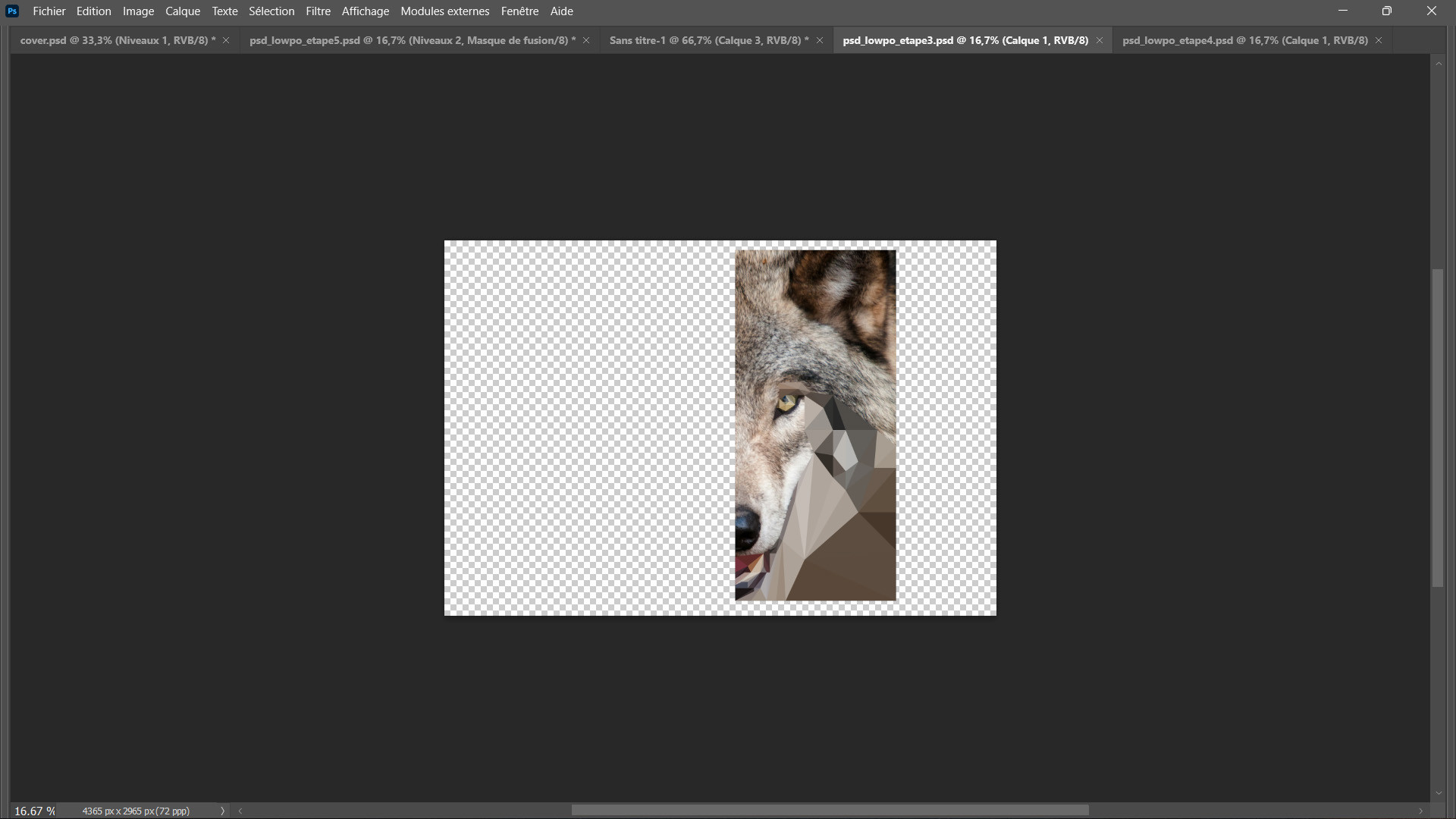Click the 16.67 % zoom field
The image size is (1456, 819).
[x=34, y=811]
